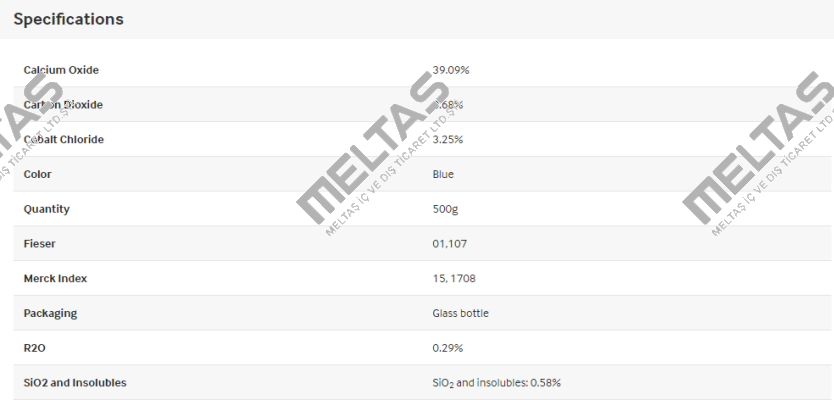This screenshot has width=834, height=400.
Task: Select the Fieser row label
Action: coord(39,244)
